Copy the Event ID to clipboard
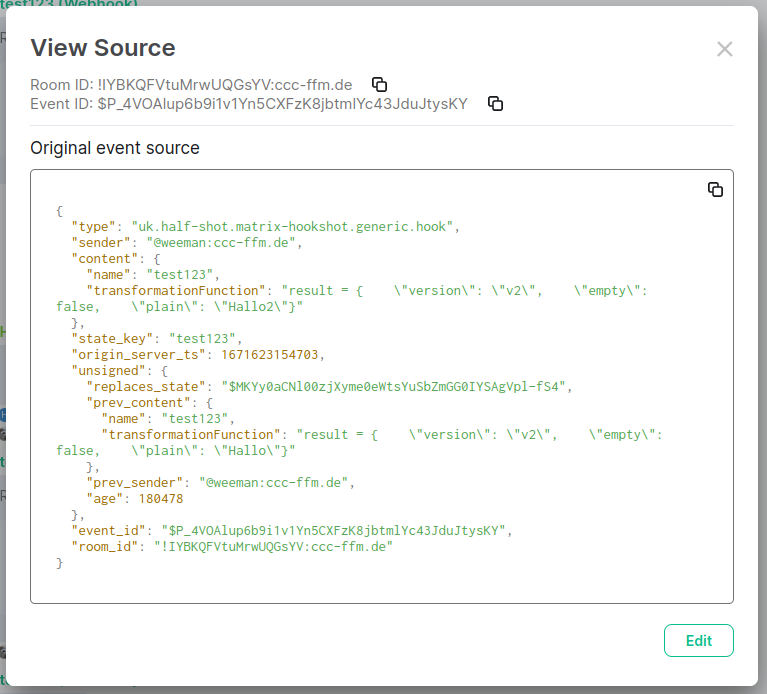This screenshot has width=767, height=694. (495, 104)
